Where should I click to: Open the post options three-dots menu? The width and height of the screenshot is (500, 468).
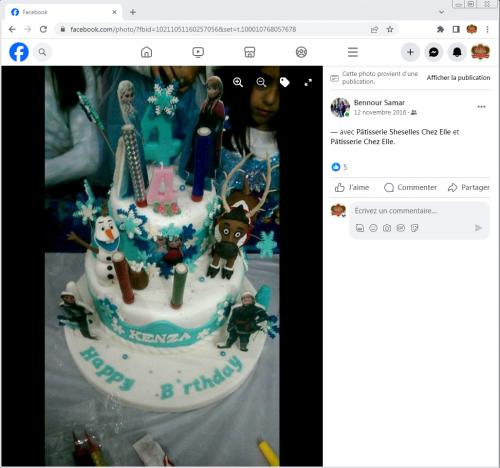[x=481, y=107]
